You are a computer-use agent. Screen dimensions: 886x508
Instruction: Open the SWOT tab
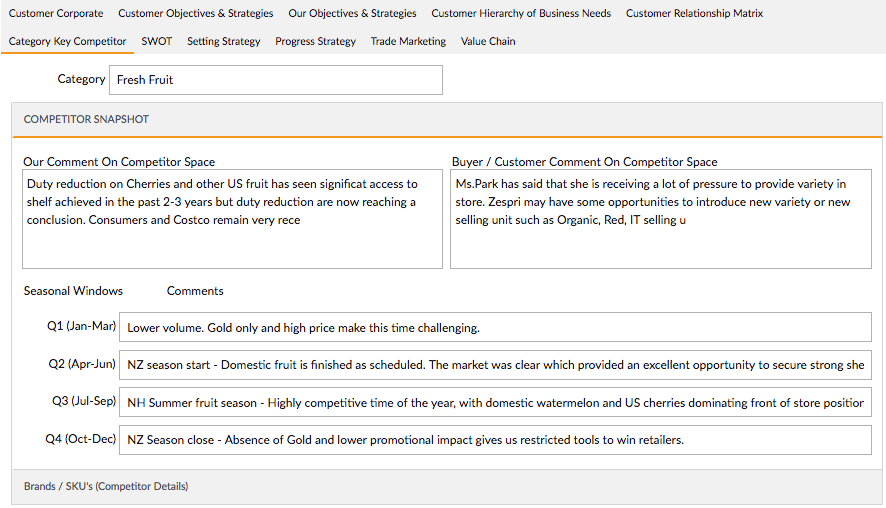[157, 41]
